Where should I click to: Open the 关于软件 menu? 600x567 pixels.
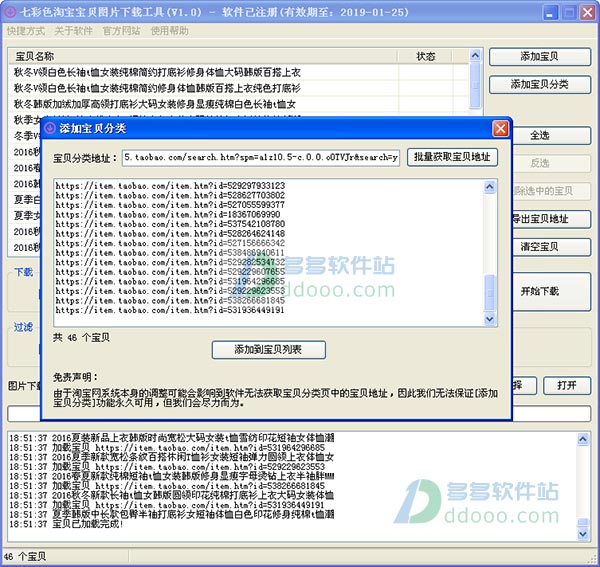tap(73, 31)
